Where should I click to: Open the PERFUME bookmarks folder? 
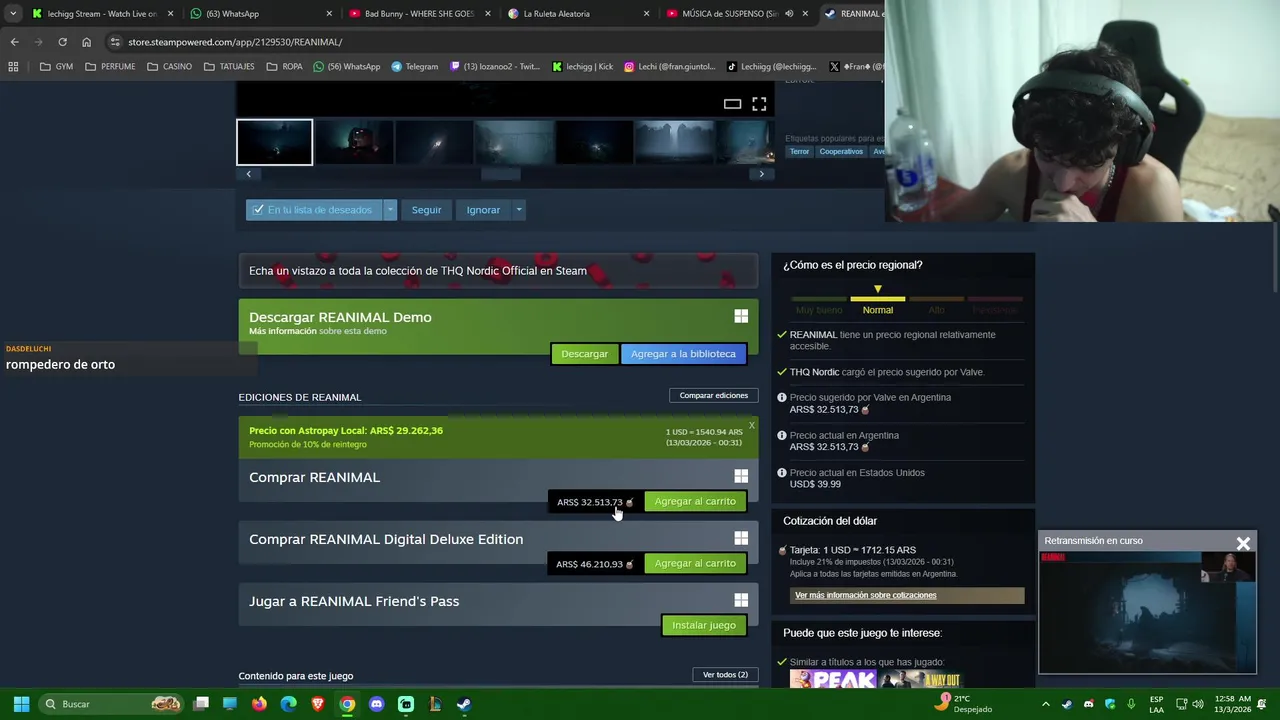tap(110, 67)
